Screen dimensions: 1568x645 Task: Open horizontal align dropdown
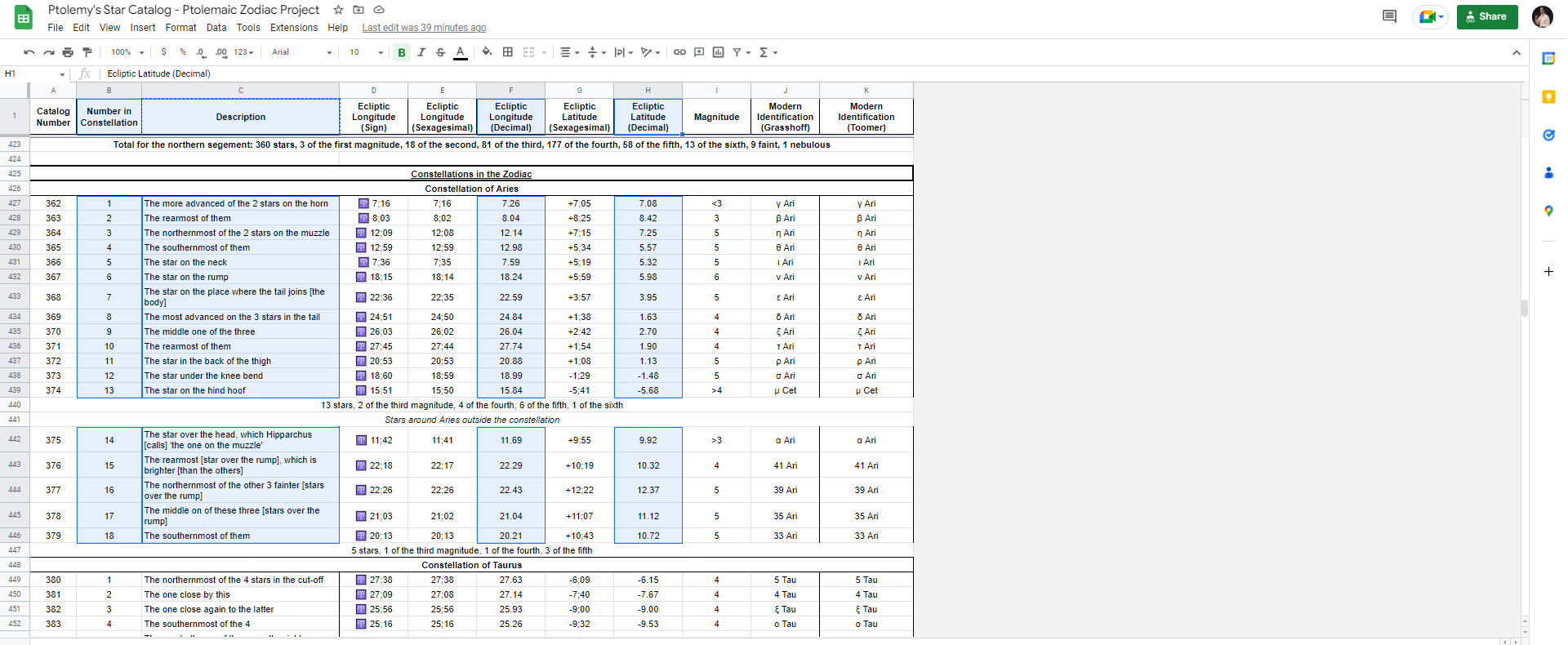[569, 52]
